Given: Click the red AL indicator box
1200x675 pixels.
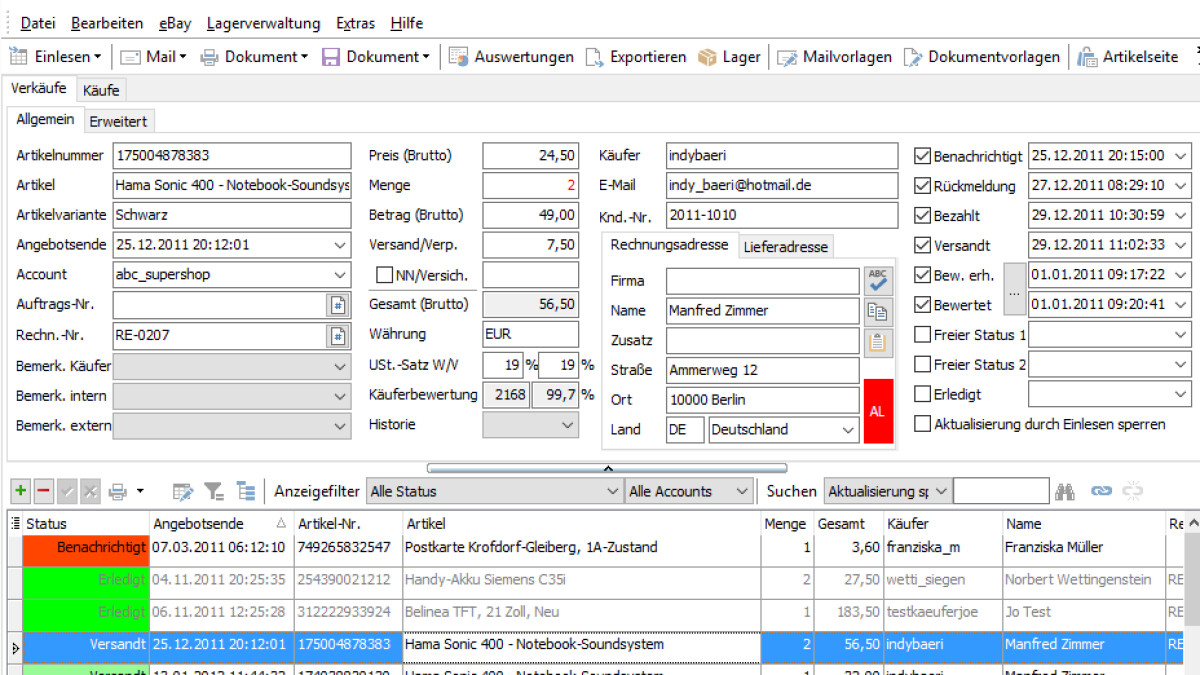Looking at the screenshot, I should click(x=876, y=411).
